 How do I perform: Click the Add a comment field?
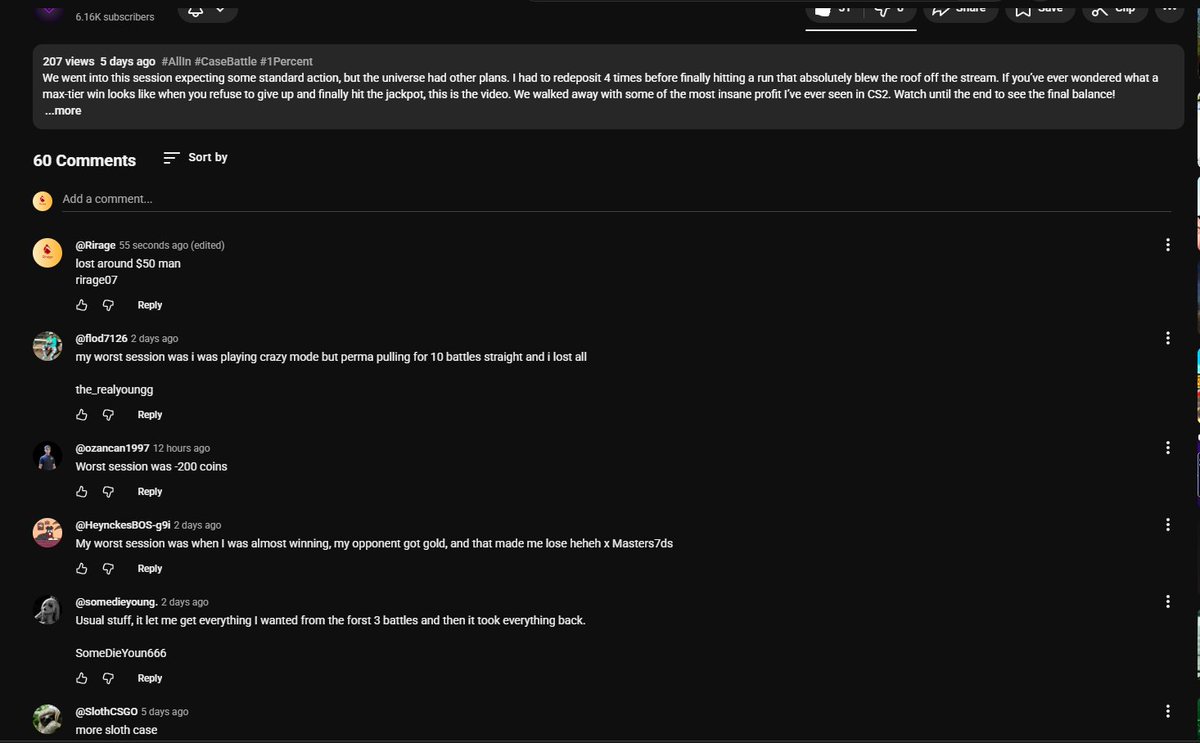coord(616,199)
